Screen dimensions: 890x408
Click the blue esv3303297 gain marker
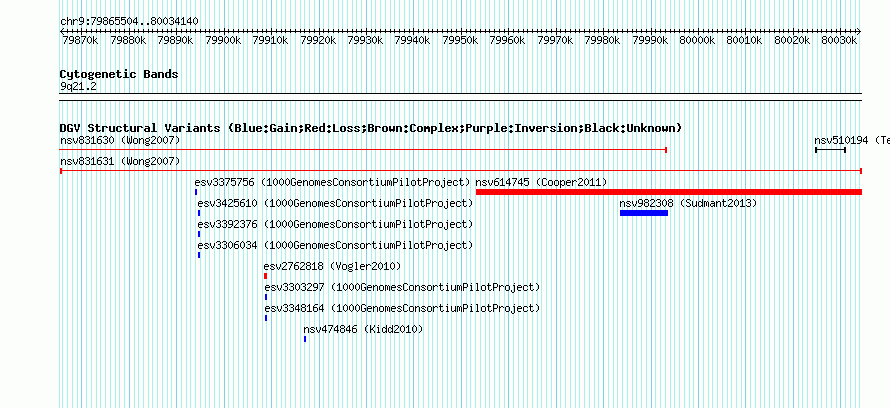coord(266,297)
